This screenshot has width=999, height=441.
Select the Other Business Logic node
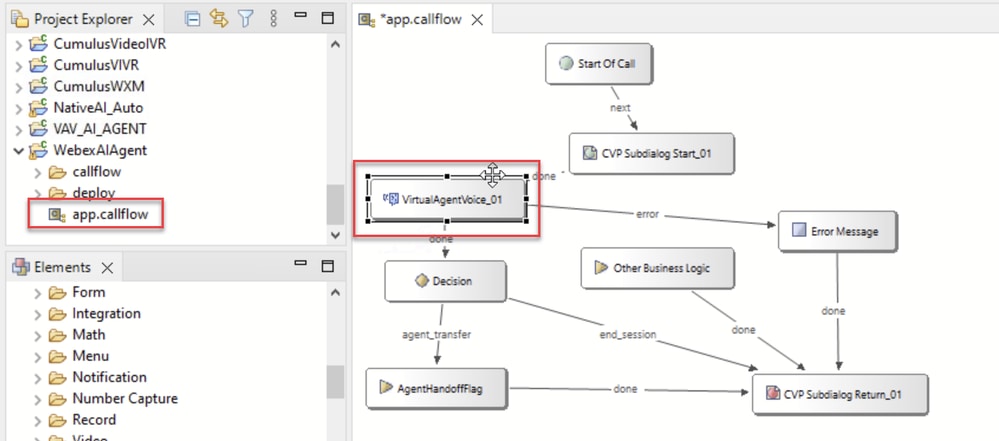658,268
